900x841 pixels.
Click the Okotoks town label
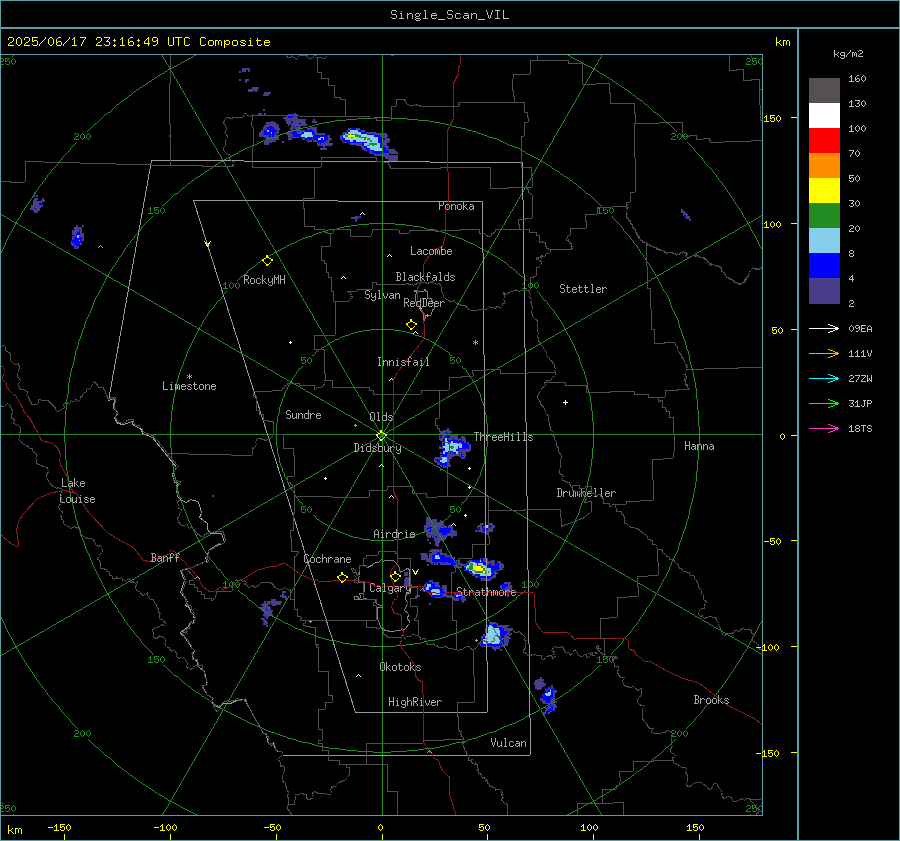pyautogui.click(x=400, y=667)
